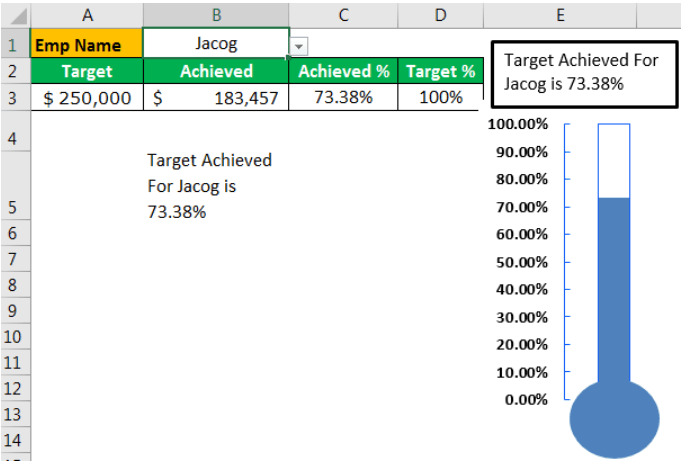Click the Target % header cell
Image resolution: width=683 pixels, height=465 pixels.
point(440,71)
